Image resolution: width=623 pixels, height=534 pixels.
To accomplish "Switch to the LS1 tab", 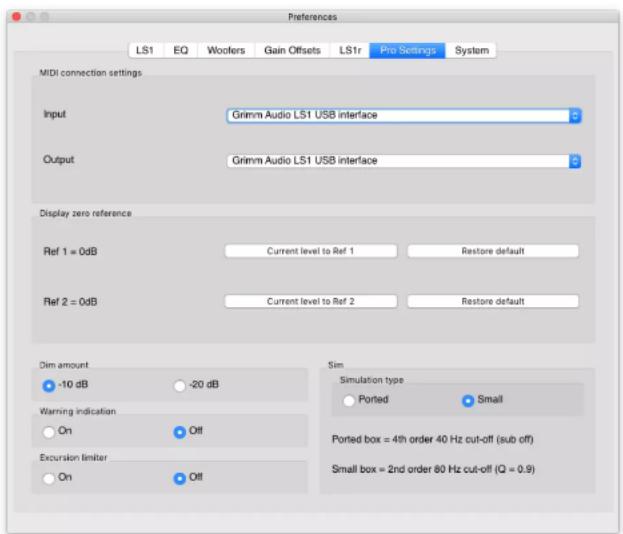I will (x=145, y=50).
